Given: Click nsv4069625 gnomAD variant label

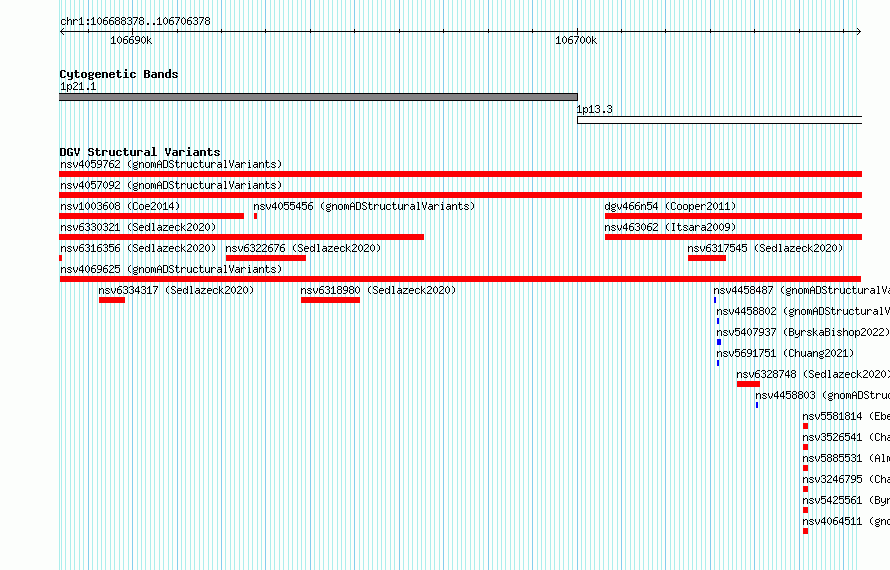Looking at the screenshot, I should click(171, 269).
